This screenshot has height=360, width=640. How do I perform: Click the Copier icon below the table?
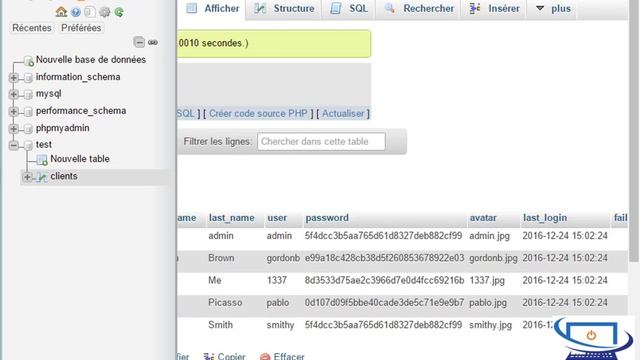click(209, 356)
